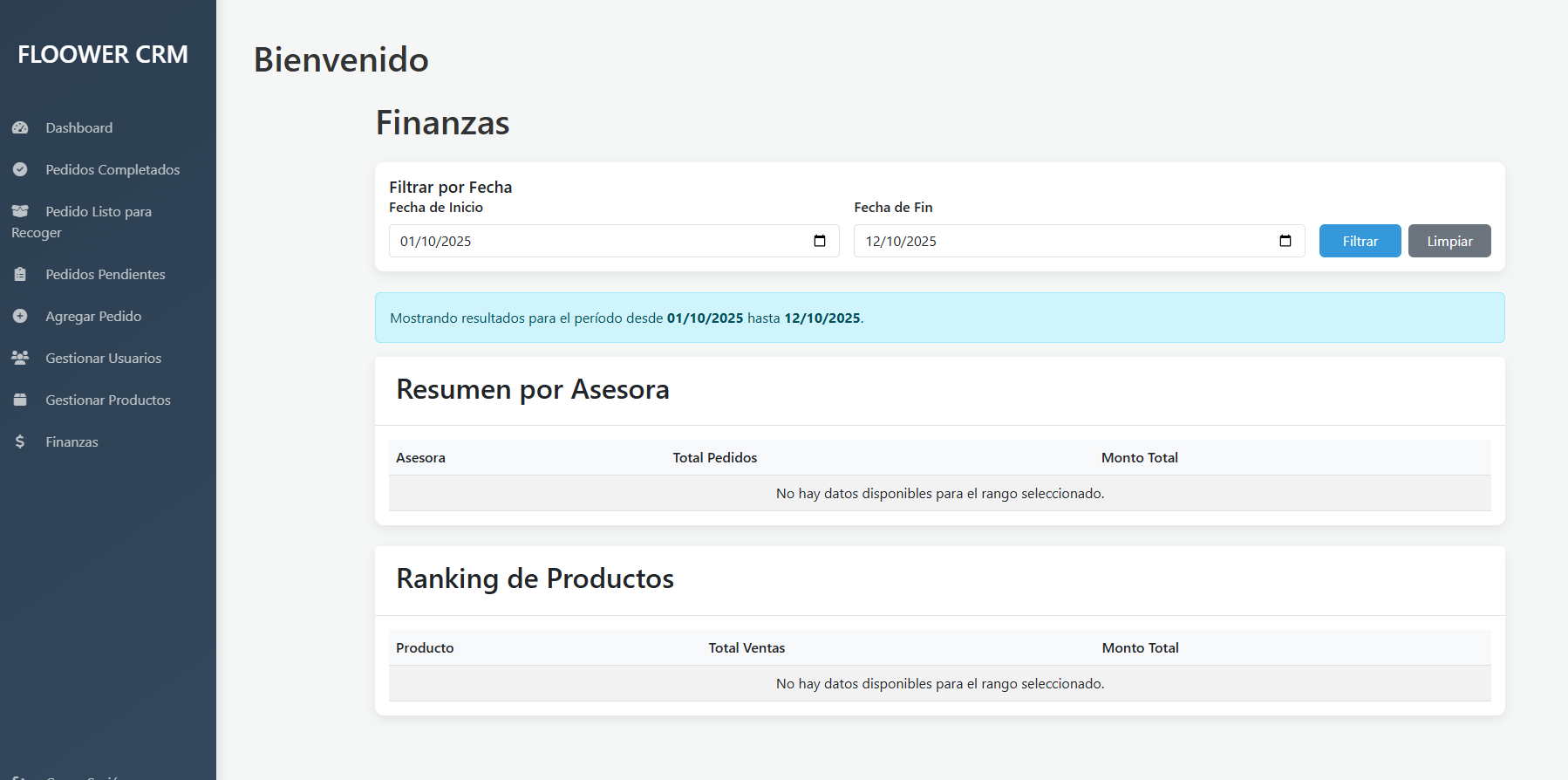
Task: Click the Gestionar Usuarios people icon
Action: pos(20,358)
